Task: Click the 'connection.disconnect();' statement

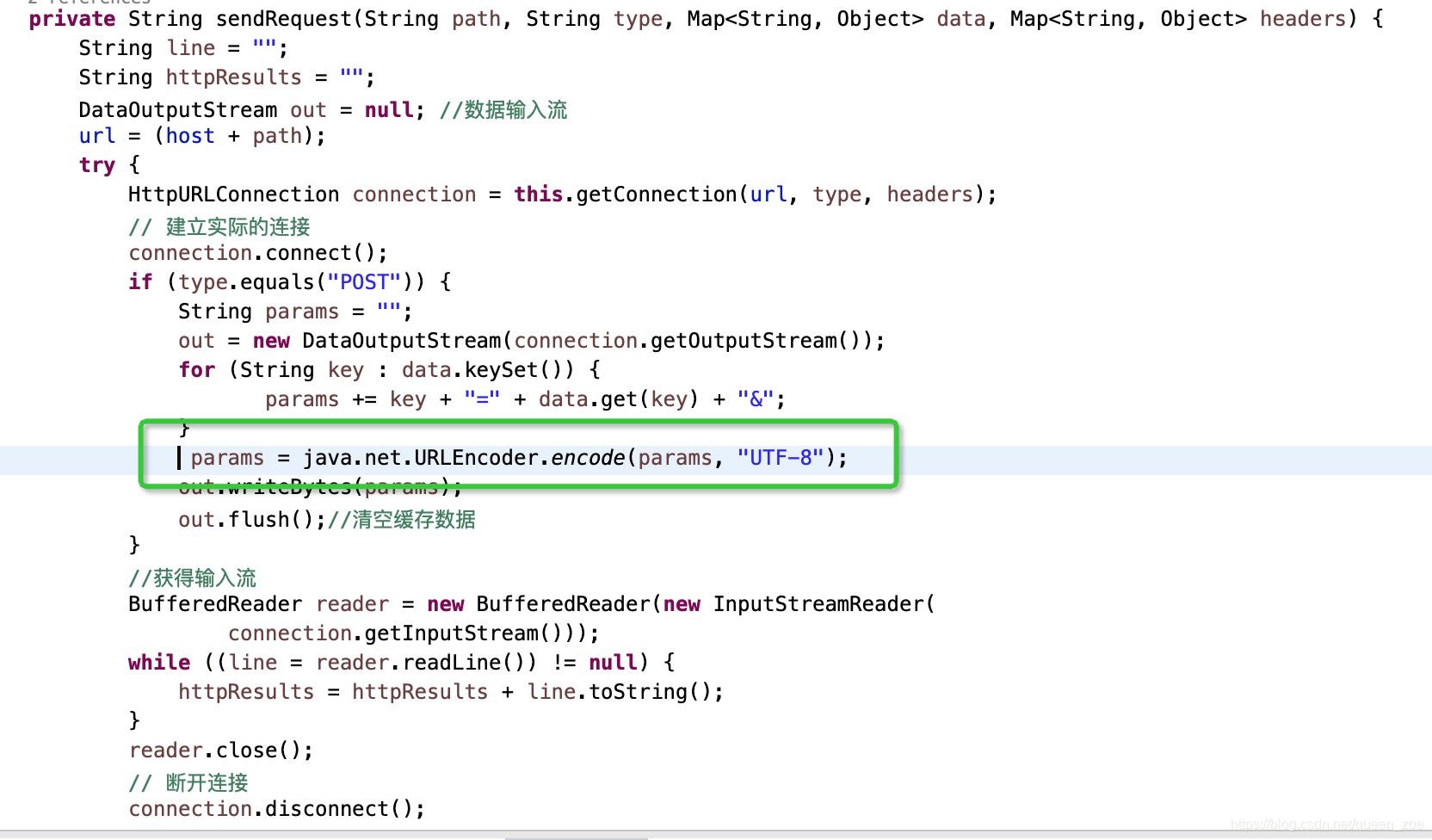Action: click(x=277, y=809)
